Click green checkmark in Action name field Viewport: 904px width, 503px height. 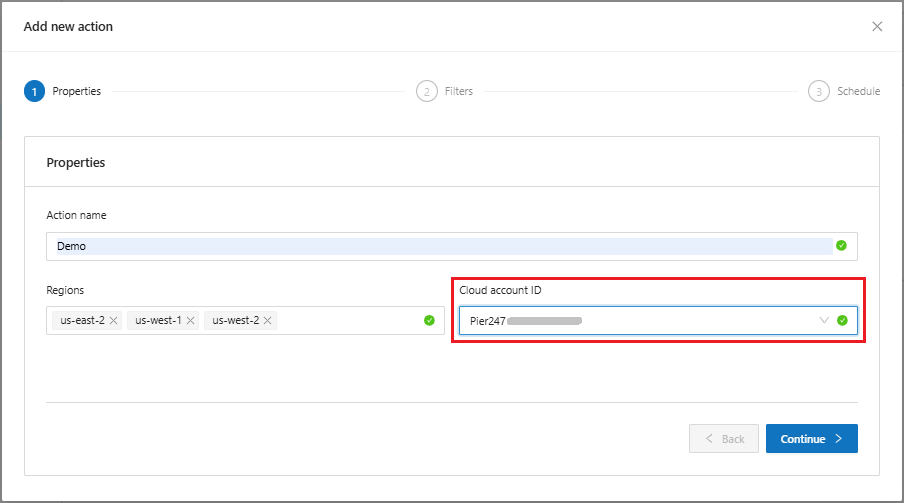(841, 245)
